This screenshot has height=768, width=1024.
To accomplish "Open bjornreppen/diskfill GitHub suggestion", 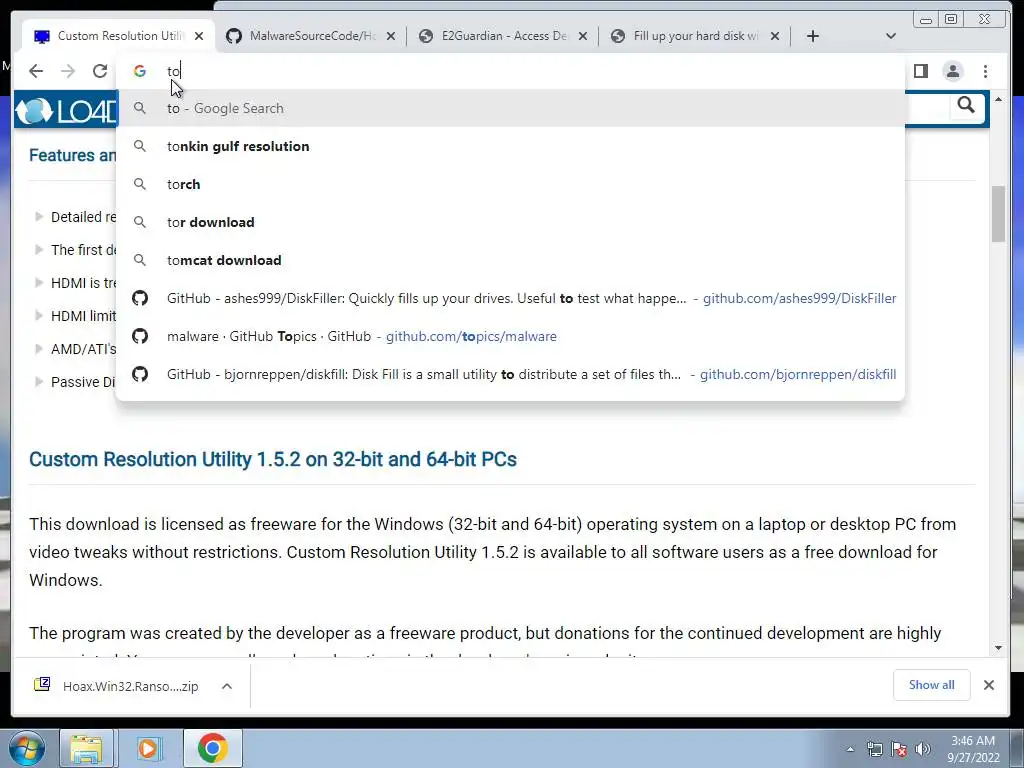I will 510,374.
